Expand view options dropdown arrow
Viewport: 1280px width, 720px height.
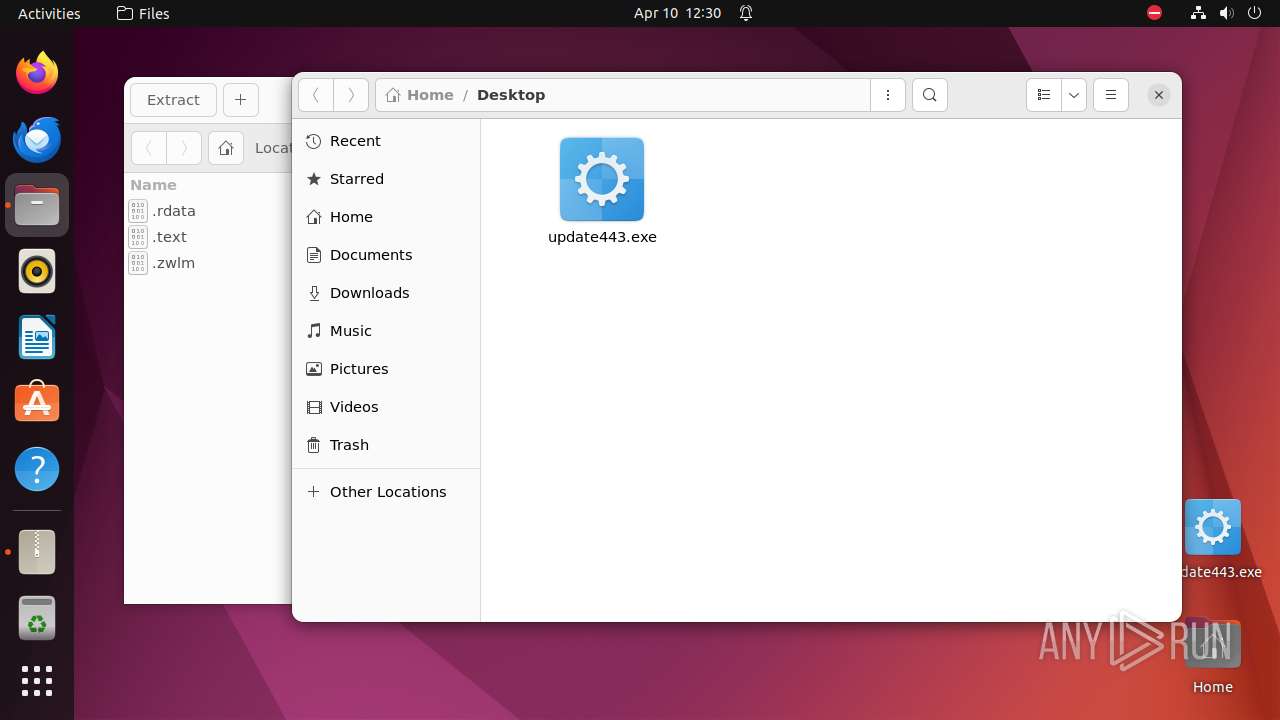point(1074,95)
